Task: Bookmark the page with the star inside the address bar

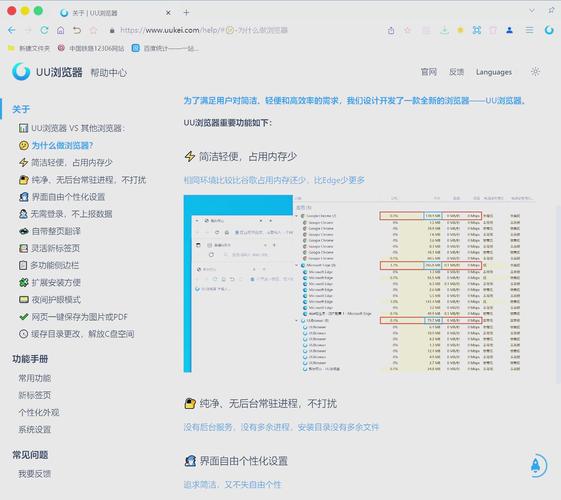Action: pyautogui.click(x=408, y=30)
